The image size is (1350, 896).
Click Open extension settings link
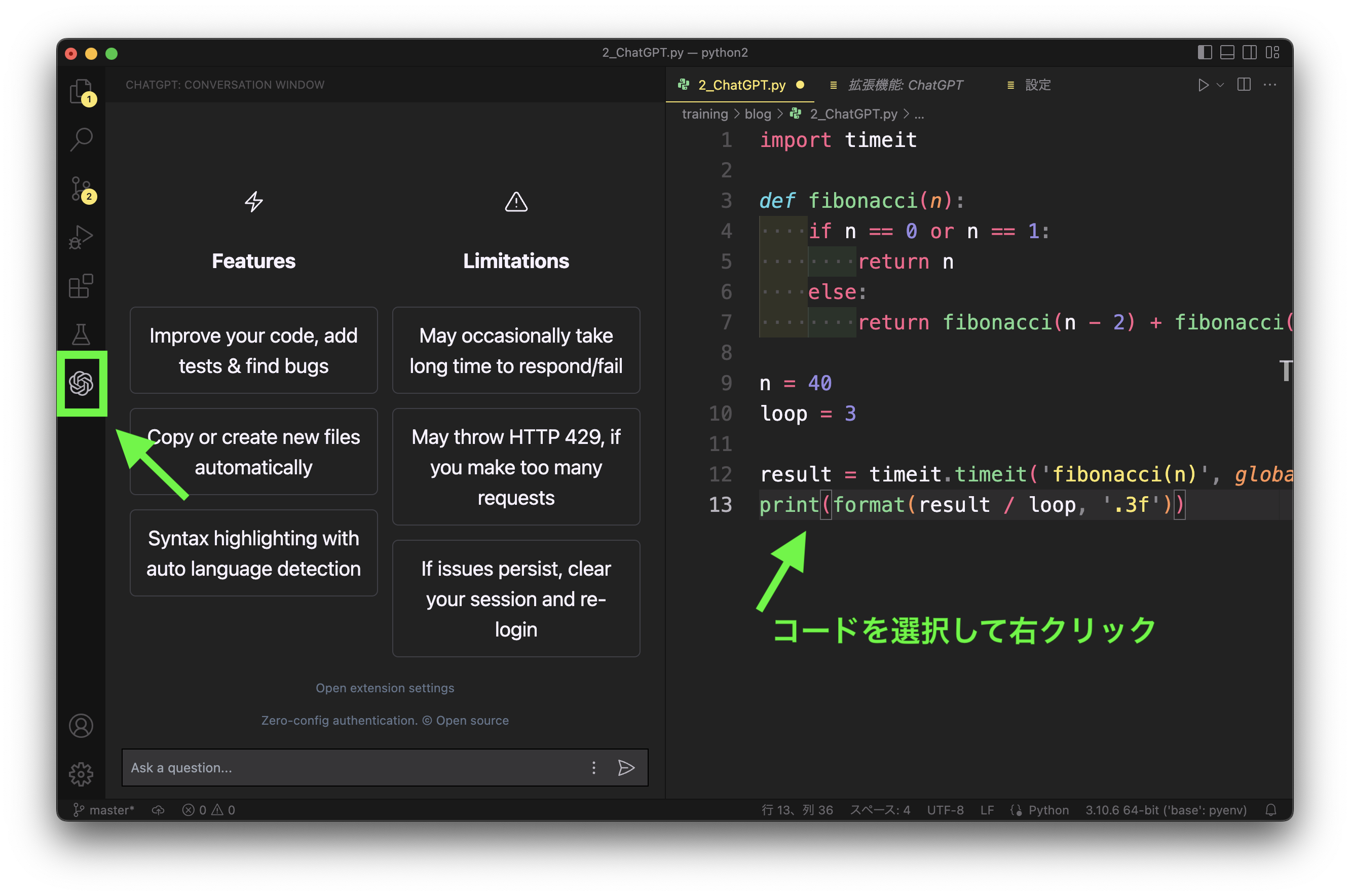pos(385,688)
